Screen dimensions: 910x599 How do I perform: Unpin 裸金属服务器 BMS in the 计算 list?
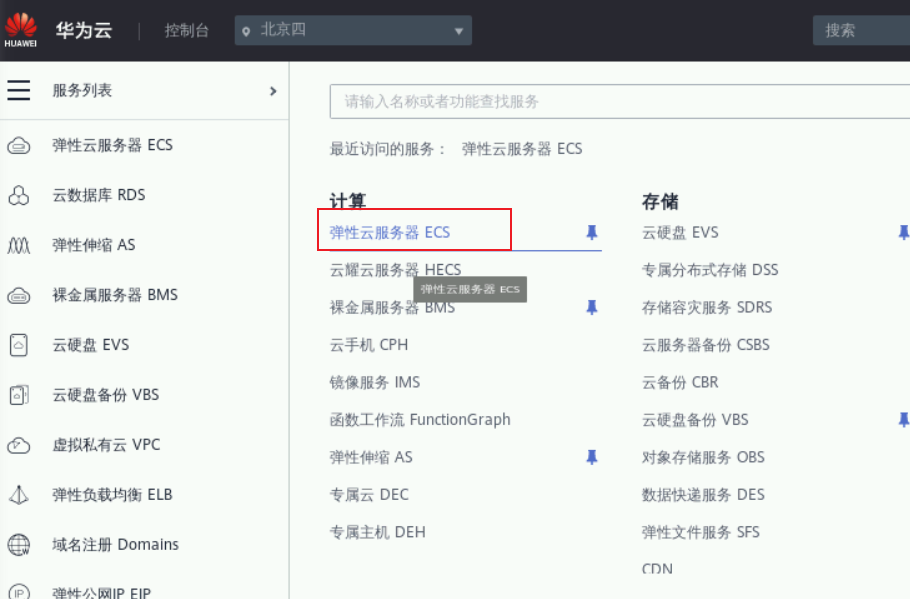tap(591, 308)
